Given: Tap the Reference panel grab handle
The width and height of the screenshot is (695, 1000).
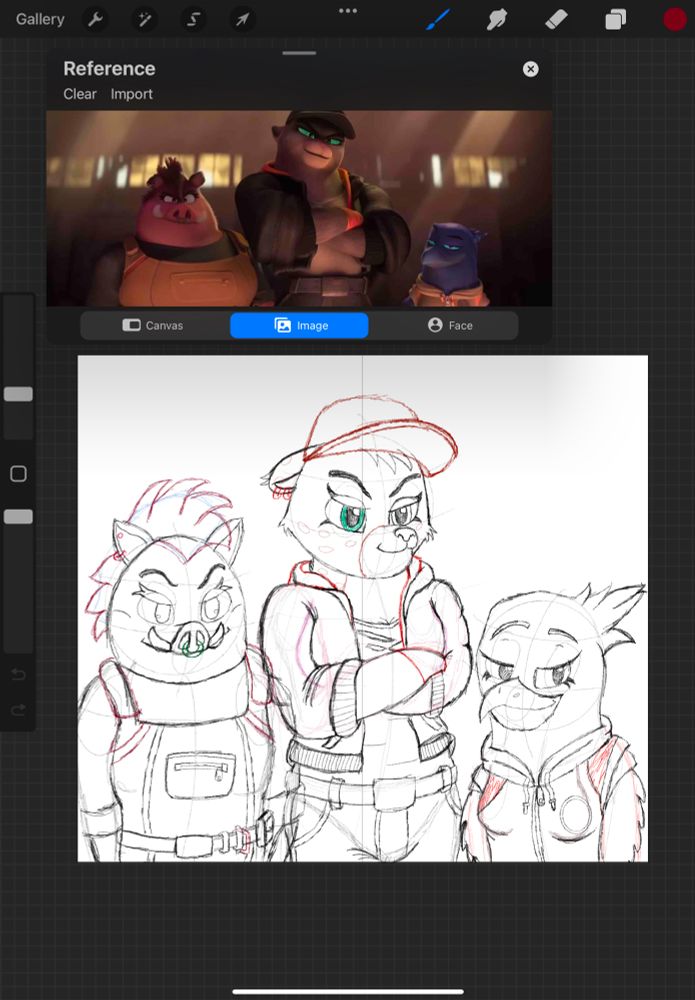Looking at the screenshot, I should [x=299, y=53].
